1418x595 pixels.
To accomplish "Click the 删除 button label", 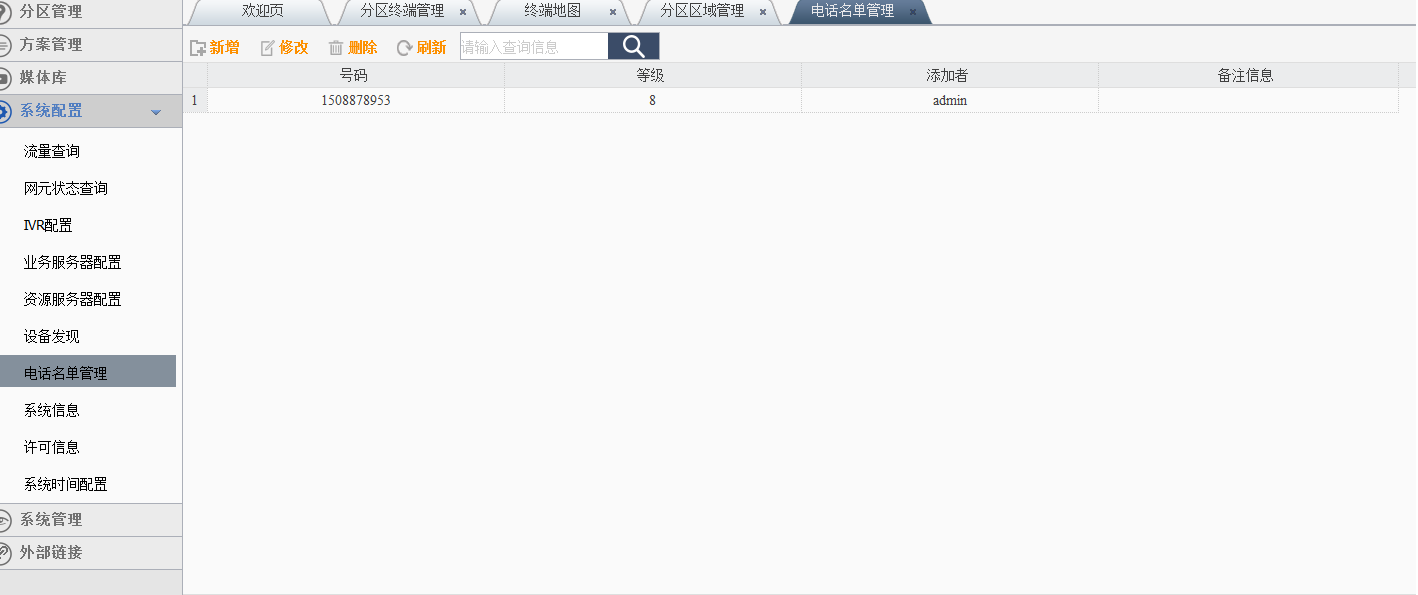I will tap(363, 48).
